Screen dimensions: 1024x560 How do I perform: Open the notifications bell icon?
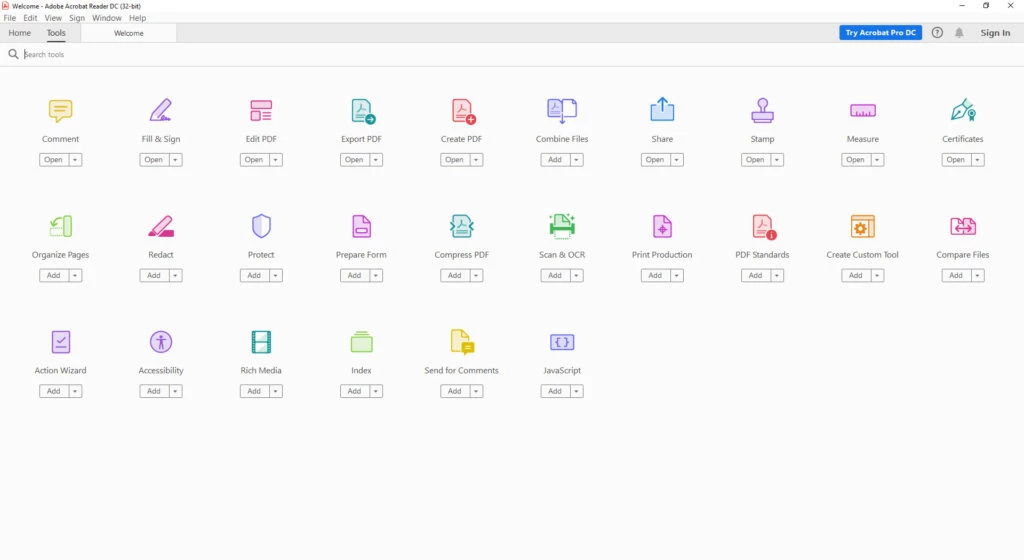959,33
